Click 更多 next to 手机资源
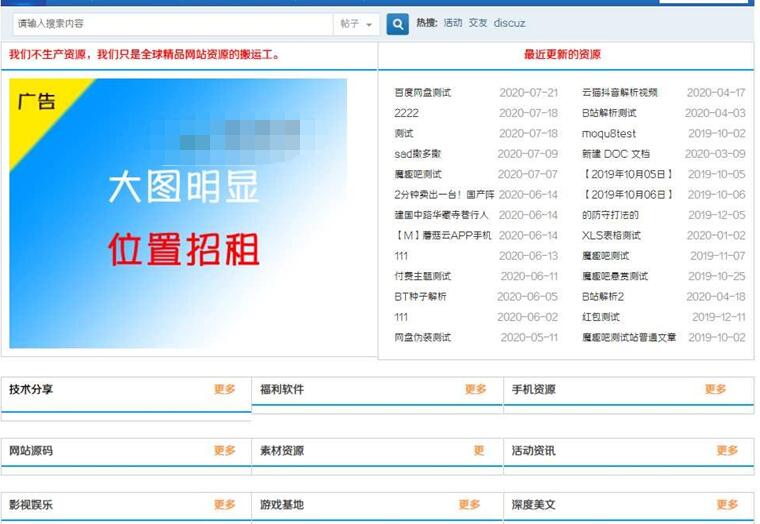 click(x=715, y=390)
